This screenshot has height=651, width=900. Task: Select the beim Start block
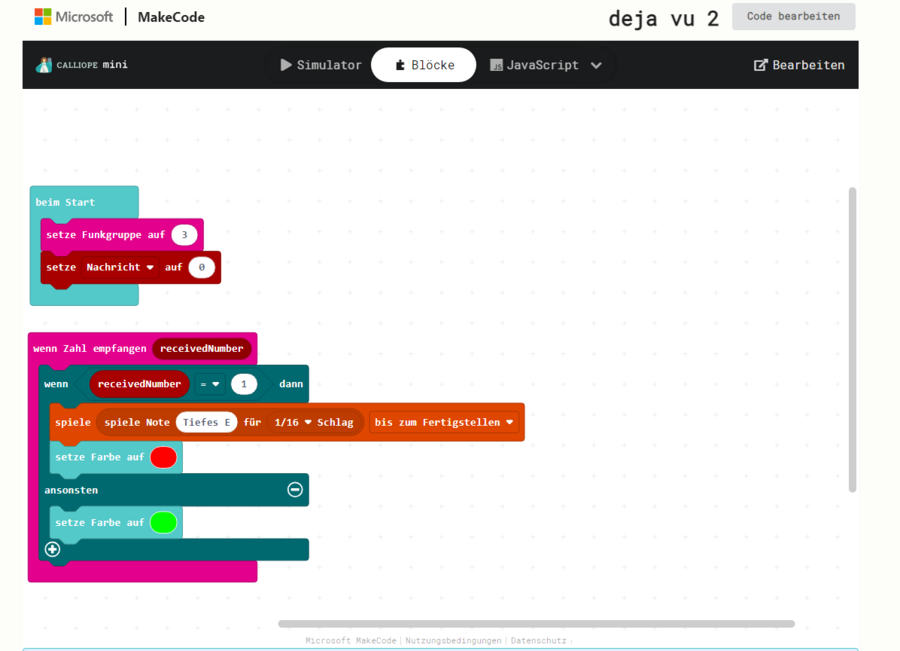pyautogui.click(x=65, y=202)
